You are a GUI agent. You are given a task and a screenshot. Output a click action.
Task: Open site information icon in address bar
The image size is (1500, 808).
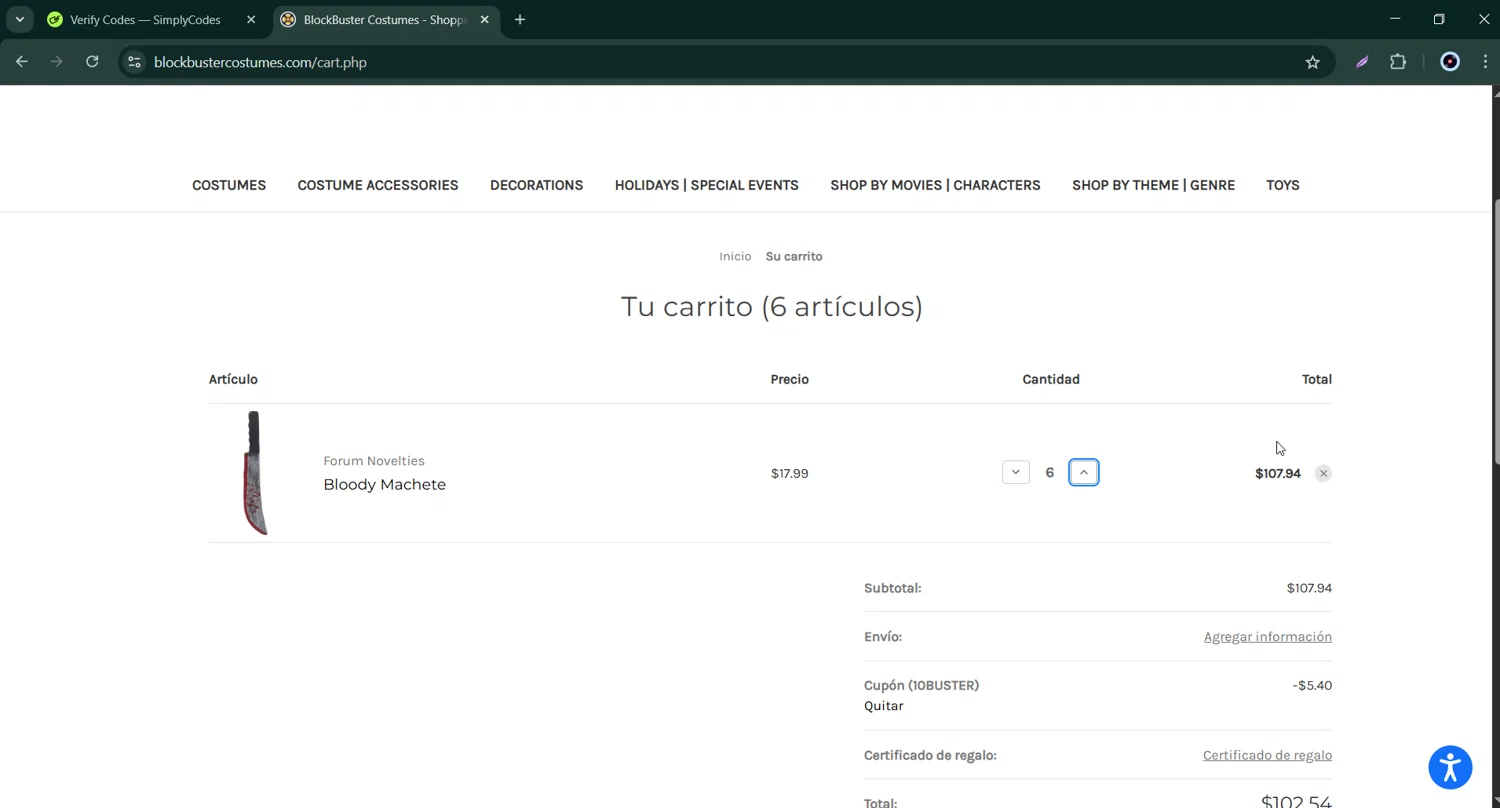(x=134, y=62)
